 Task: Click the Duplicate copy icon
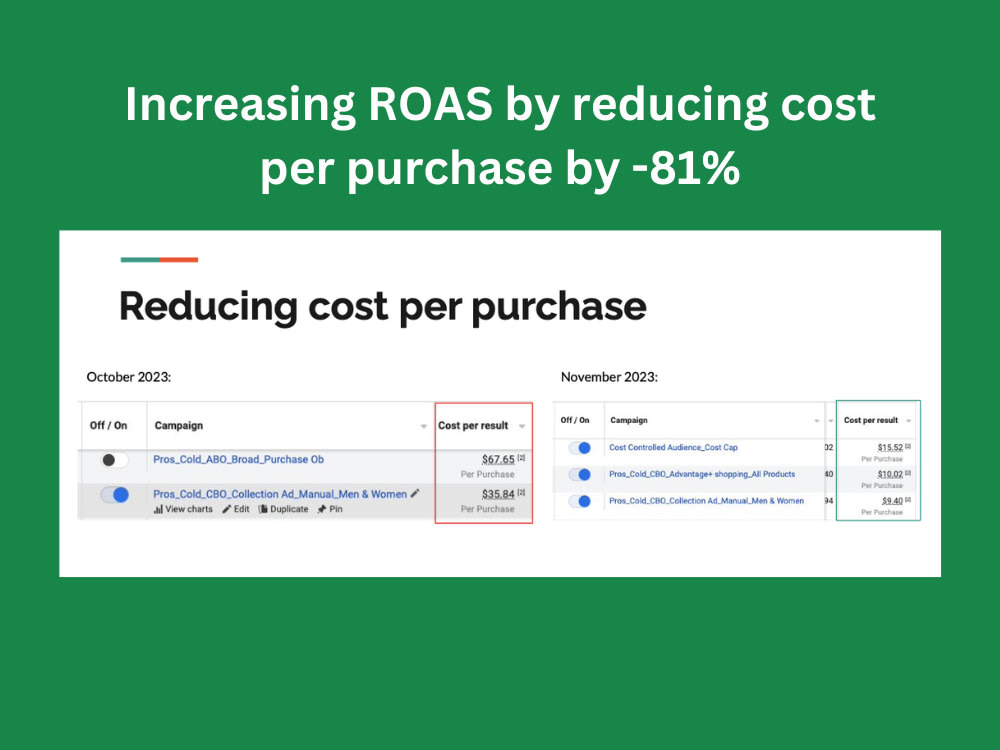tap(263, 509)
